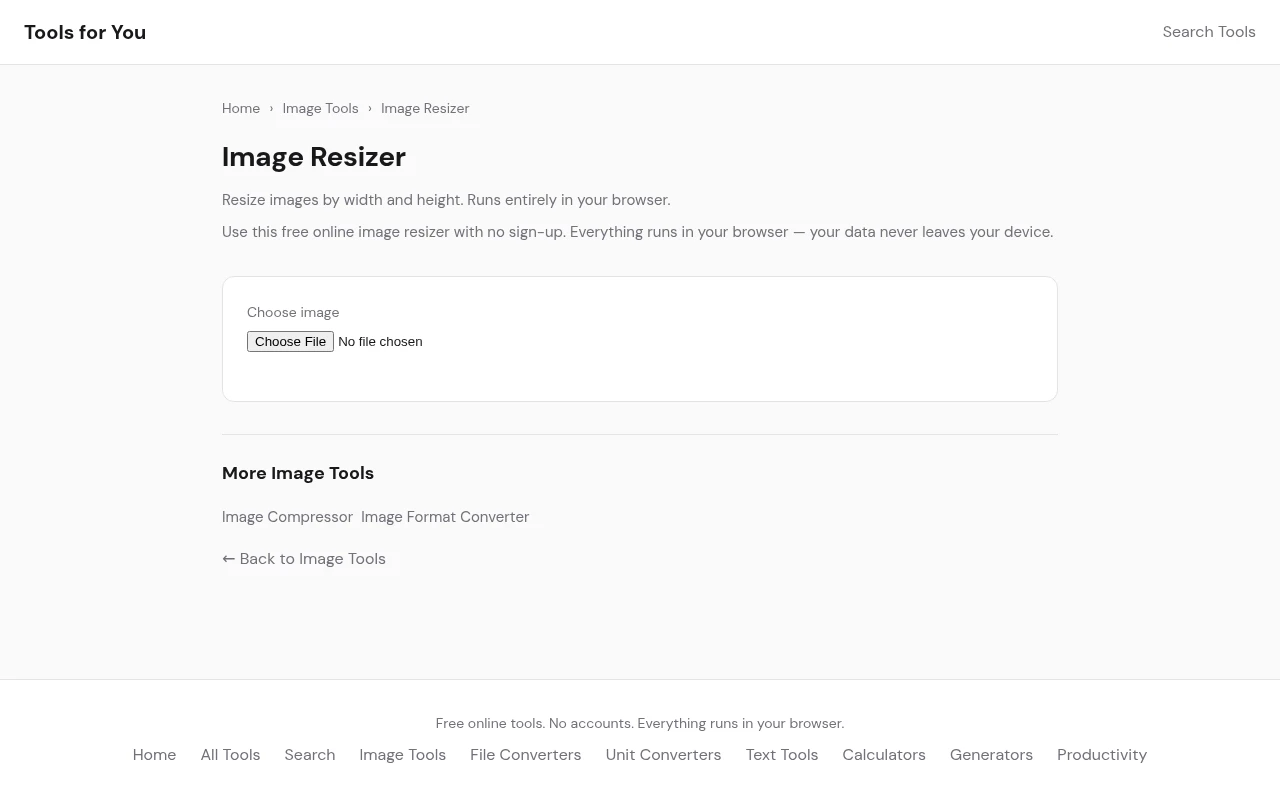Go to Generators footer link
Screen dimensions: 1280x800
coord(991,755)
